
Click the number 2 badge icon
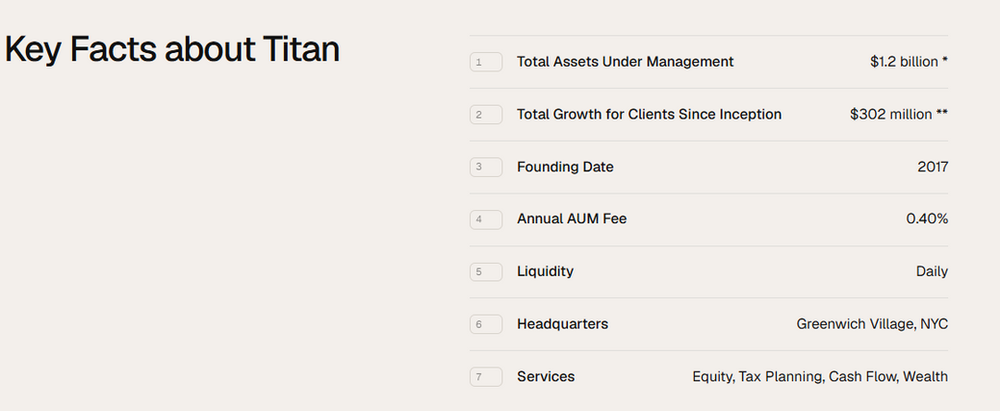486,115
